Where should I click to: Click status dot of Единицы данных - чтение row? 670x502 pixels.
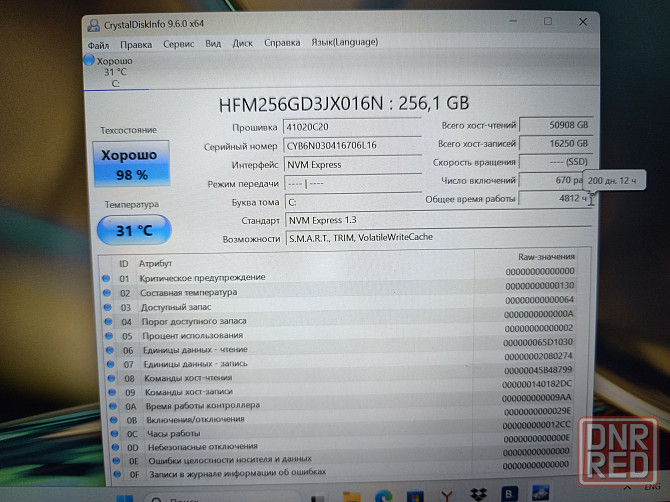point(110,350)
